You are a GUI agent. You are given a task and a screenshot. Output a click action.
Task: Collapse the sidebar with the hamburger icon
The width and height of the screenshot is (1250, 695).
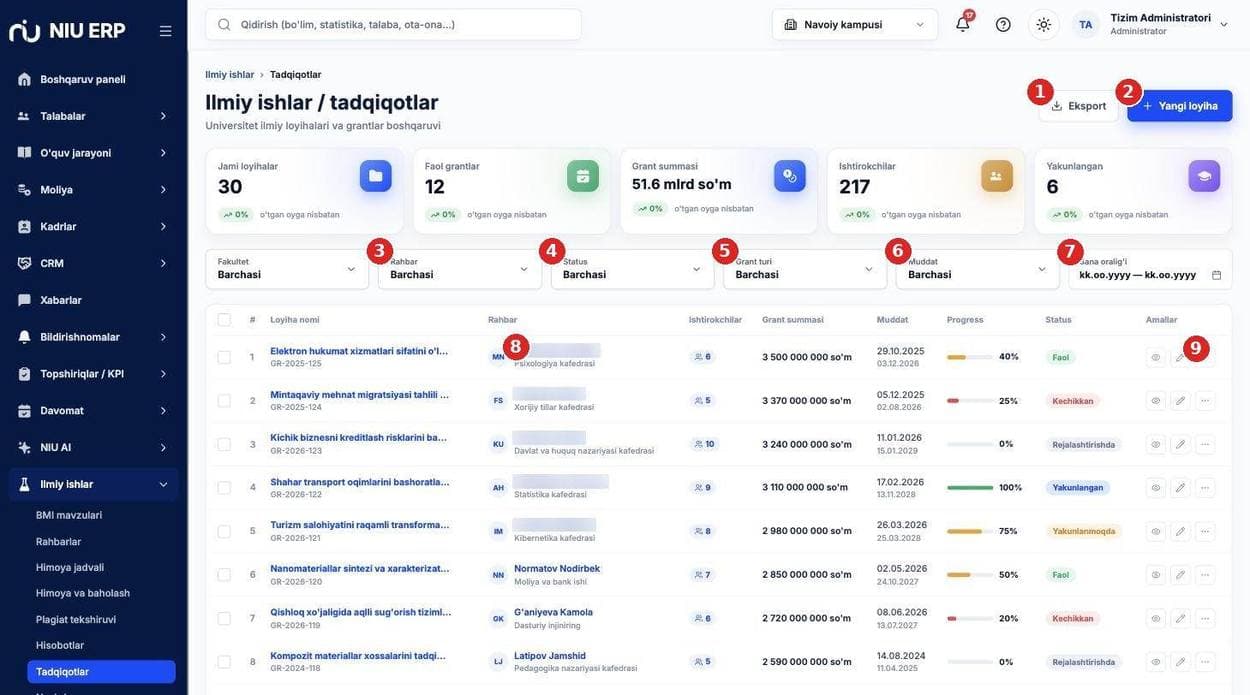point(165,31)
